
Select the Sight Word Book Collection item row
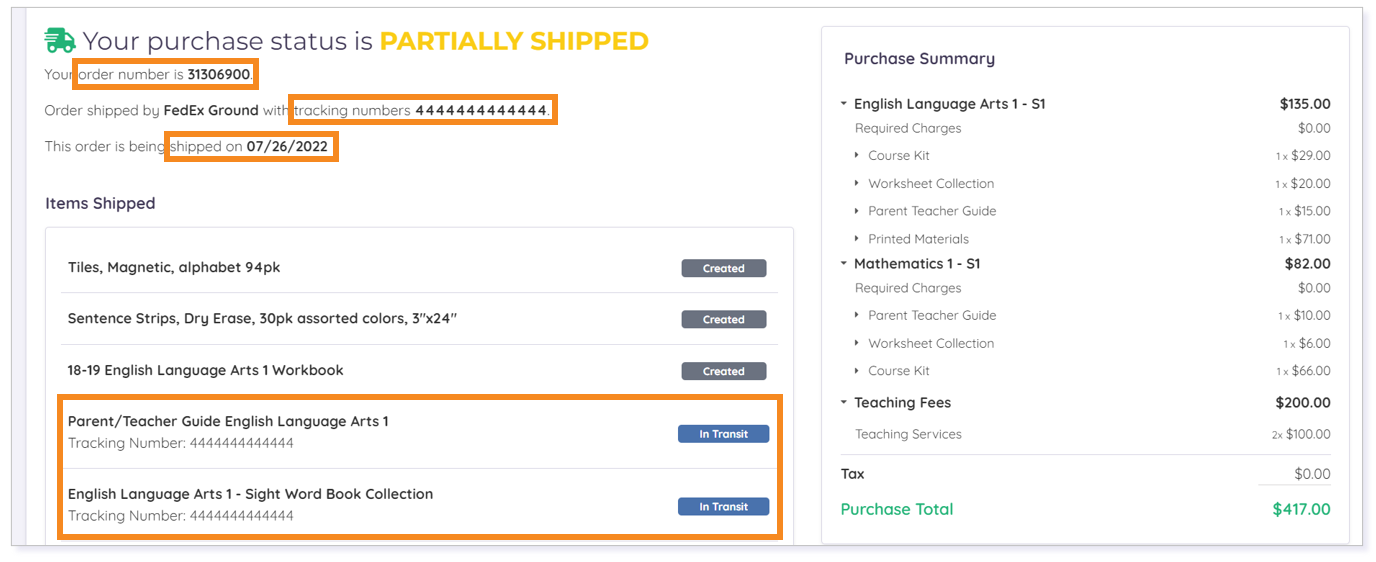pyautogui.click(x=419, y=505)
